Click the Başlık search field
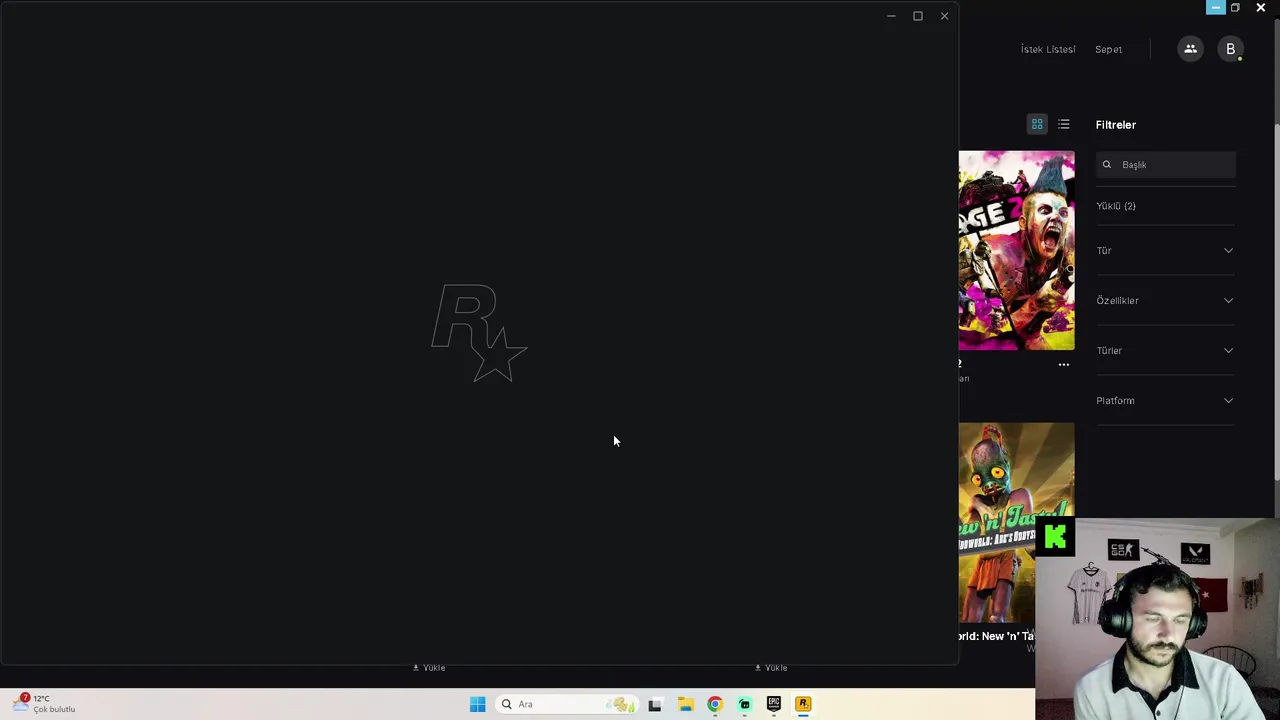Image resolution: width=1280 pixels, height=720 pixels. point(1166,165)
